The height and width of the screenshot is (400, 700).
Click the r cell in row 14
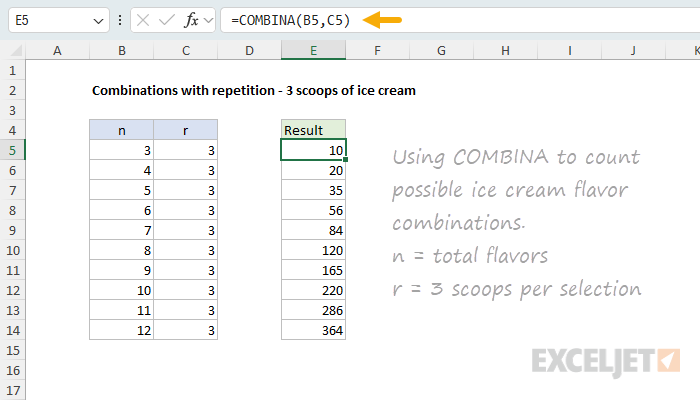186,330
